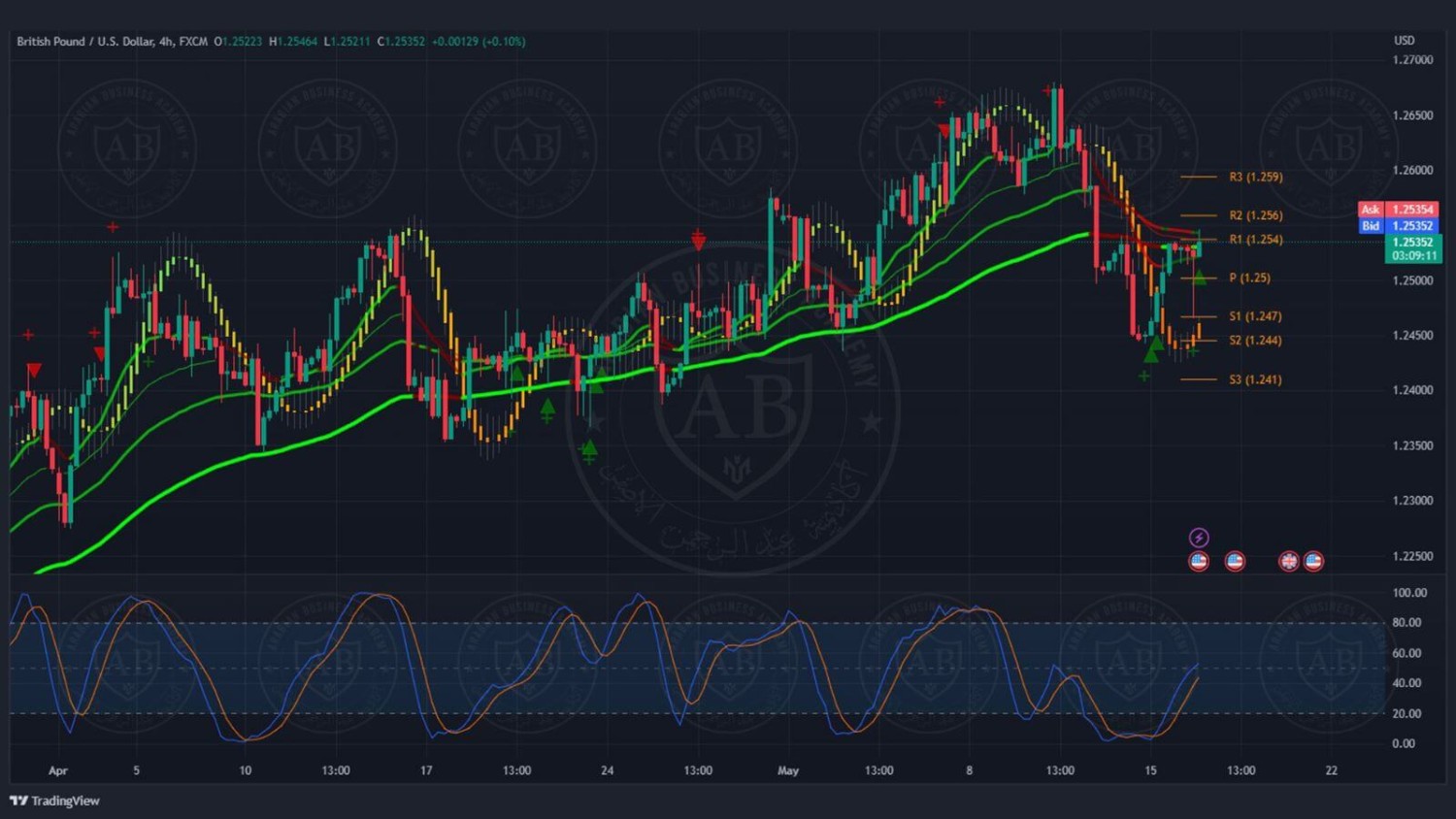Image resolution: width=1456 pixels, height=819 pixels.
Task: Click the 1.22500 price axis label
Action: (x=1412, y=556)
